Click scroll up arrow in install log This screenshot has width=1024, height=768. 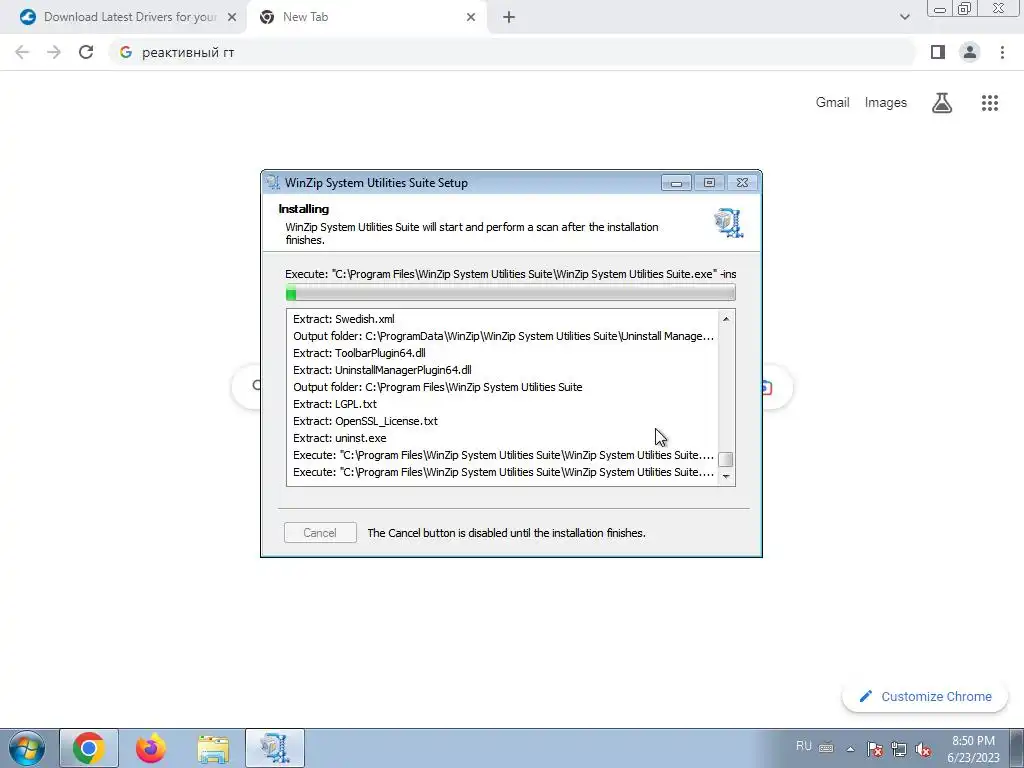pyautogui.click(x=726, y=319)
